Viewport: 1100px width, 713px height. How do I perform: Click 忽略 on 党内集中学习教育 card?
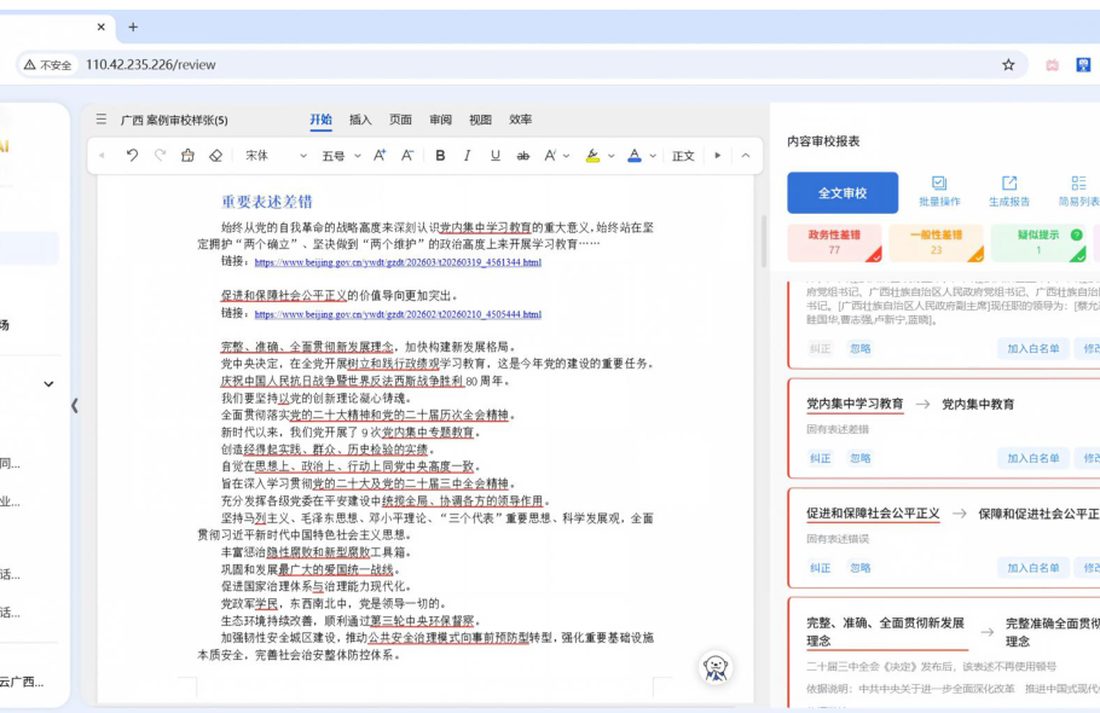coord(860,458)
